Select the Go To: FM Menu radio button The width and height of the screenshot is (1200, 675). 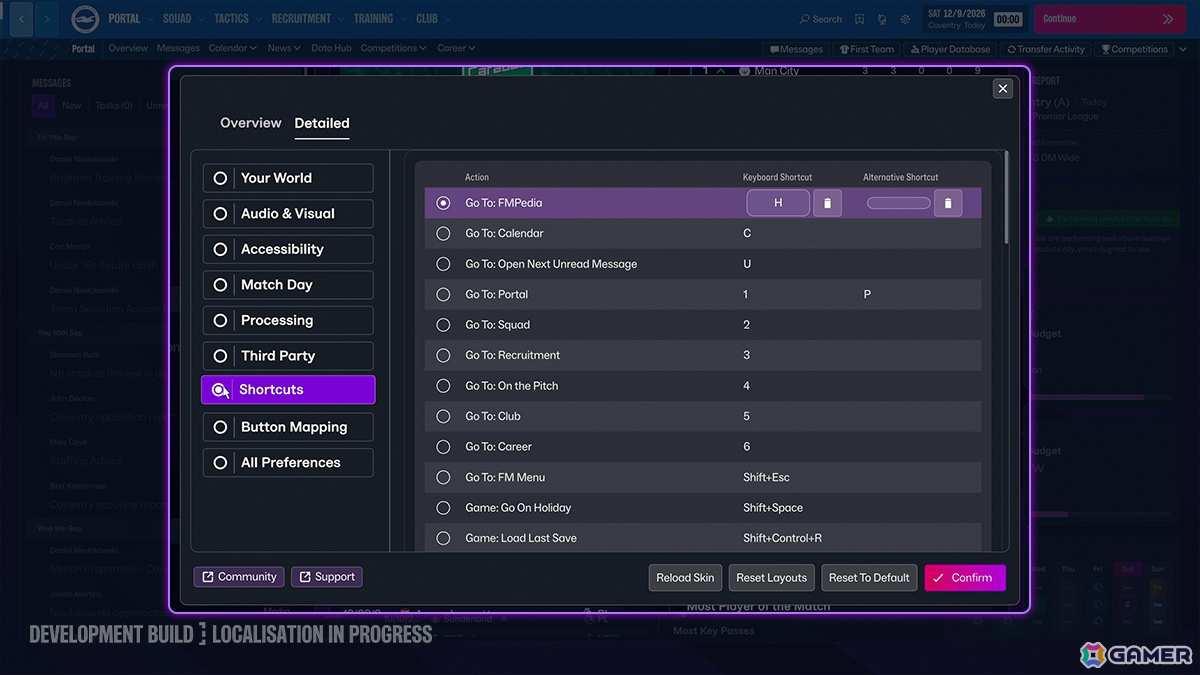click(443, 477)
